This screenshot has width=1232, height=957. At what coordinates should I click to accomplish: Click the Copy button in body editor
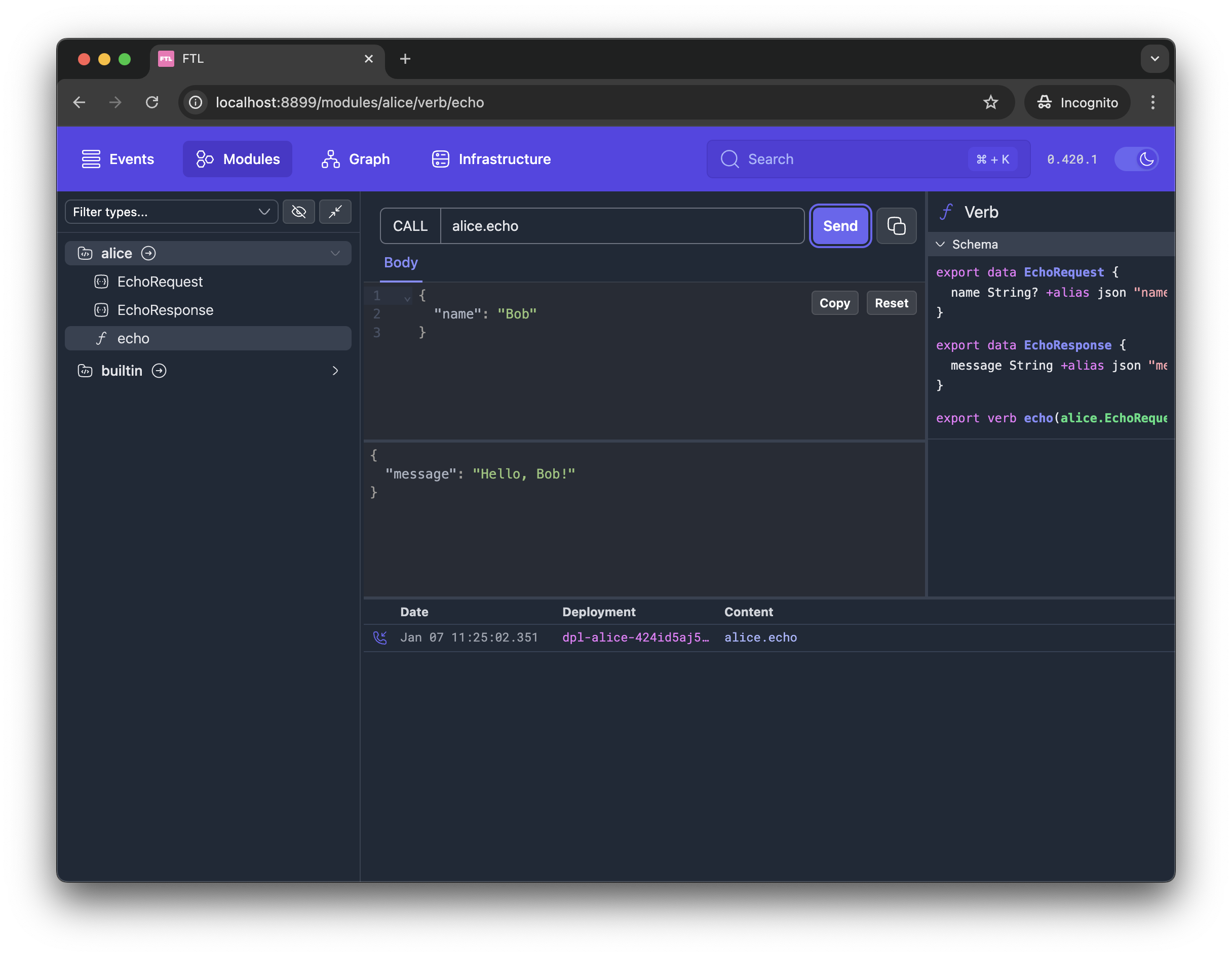click(834, 303)
